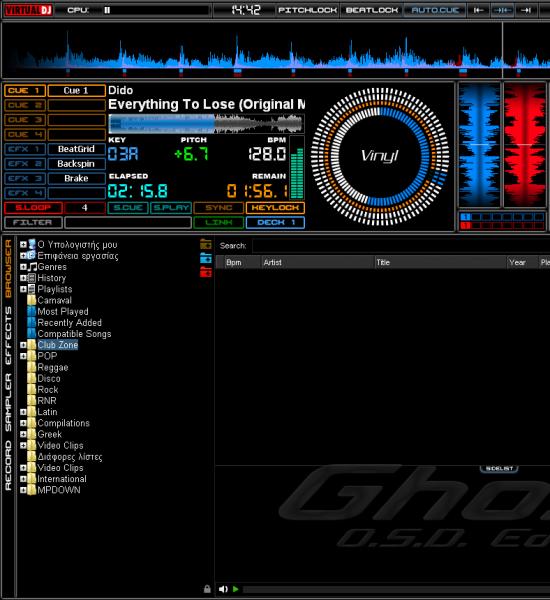
Task: Open the Backspin effect selector
Action: (x=76, y=164)
